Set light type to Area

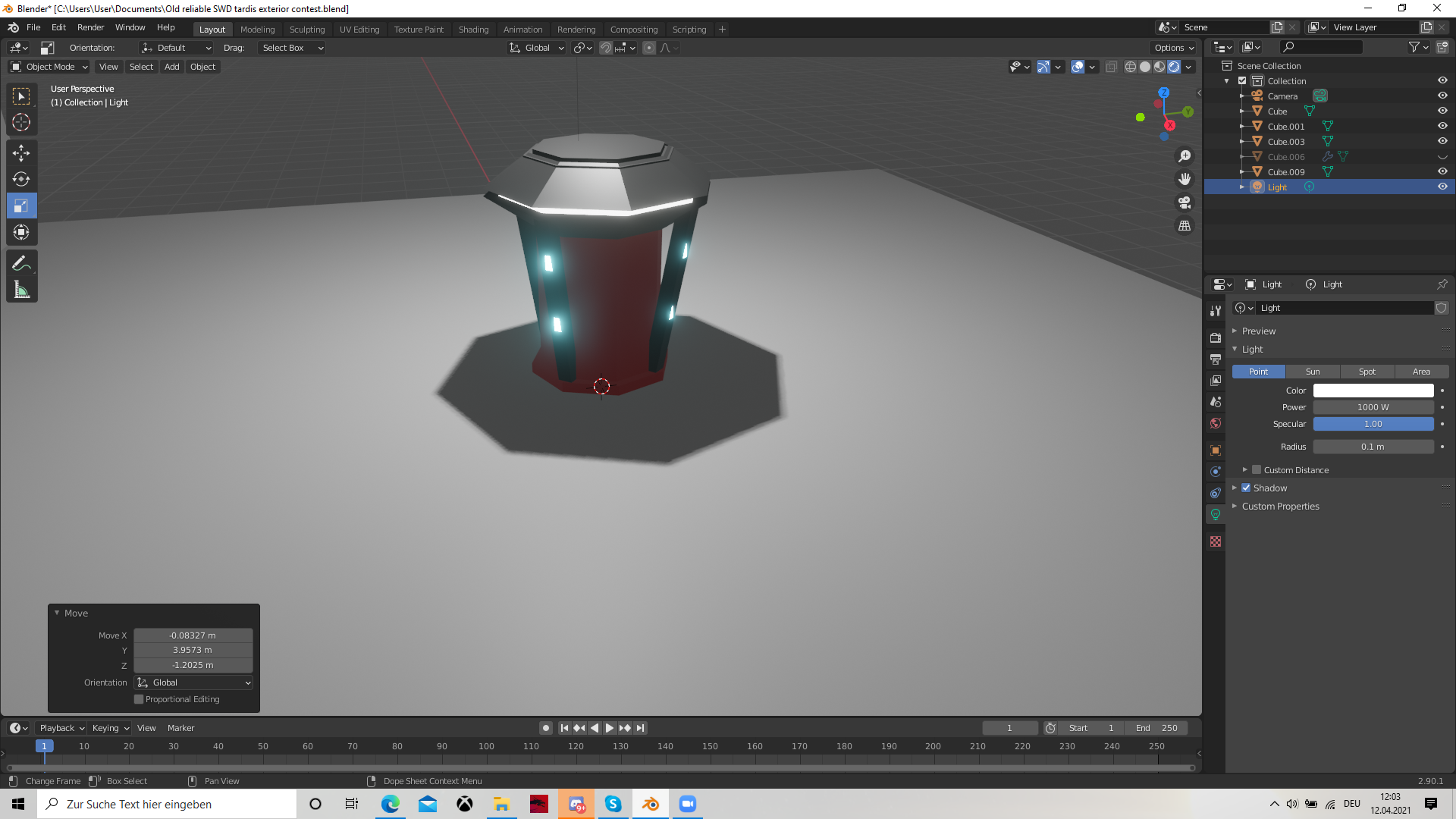coord(1422,372)
